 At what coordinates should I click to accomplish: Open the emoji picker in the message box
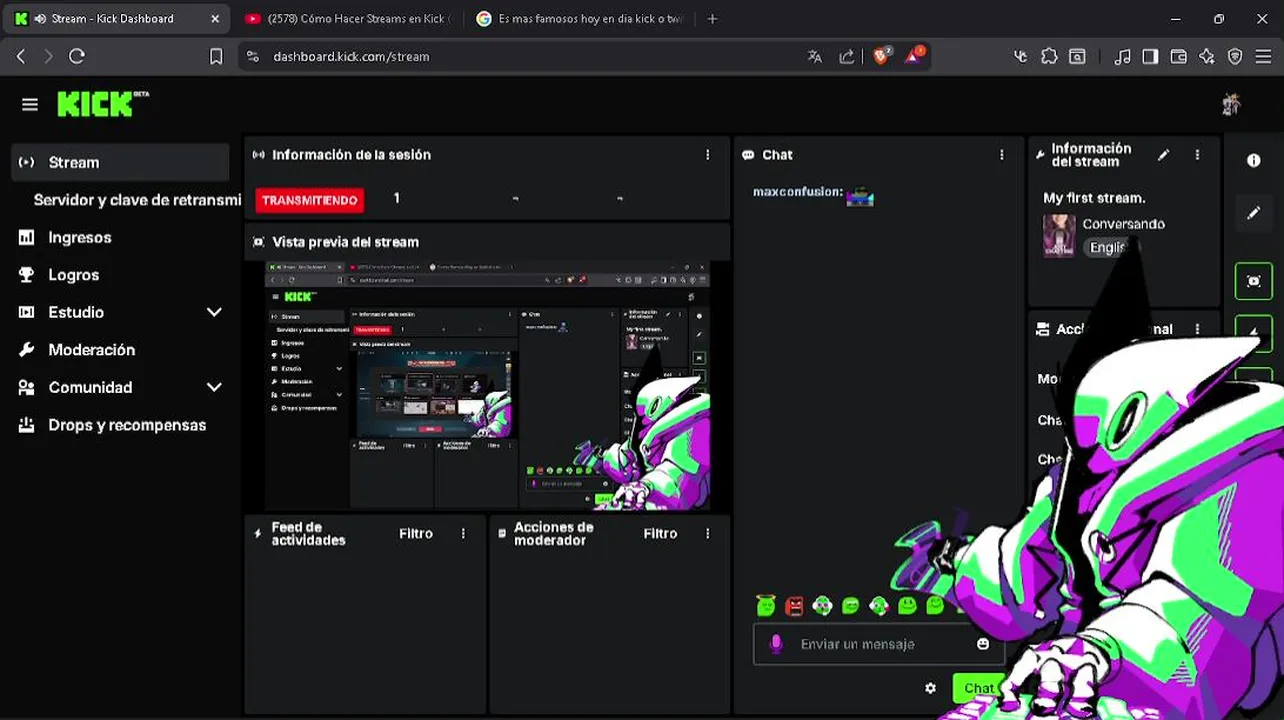[x=983, y=644]
